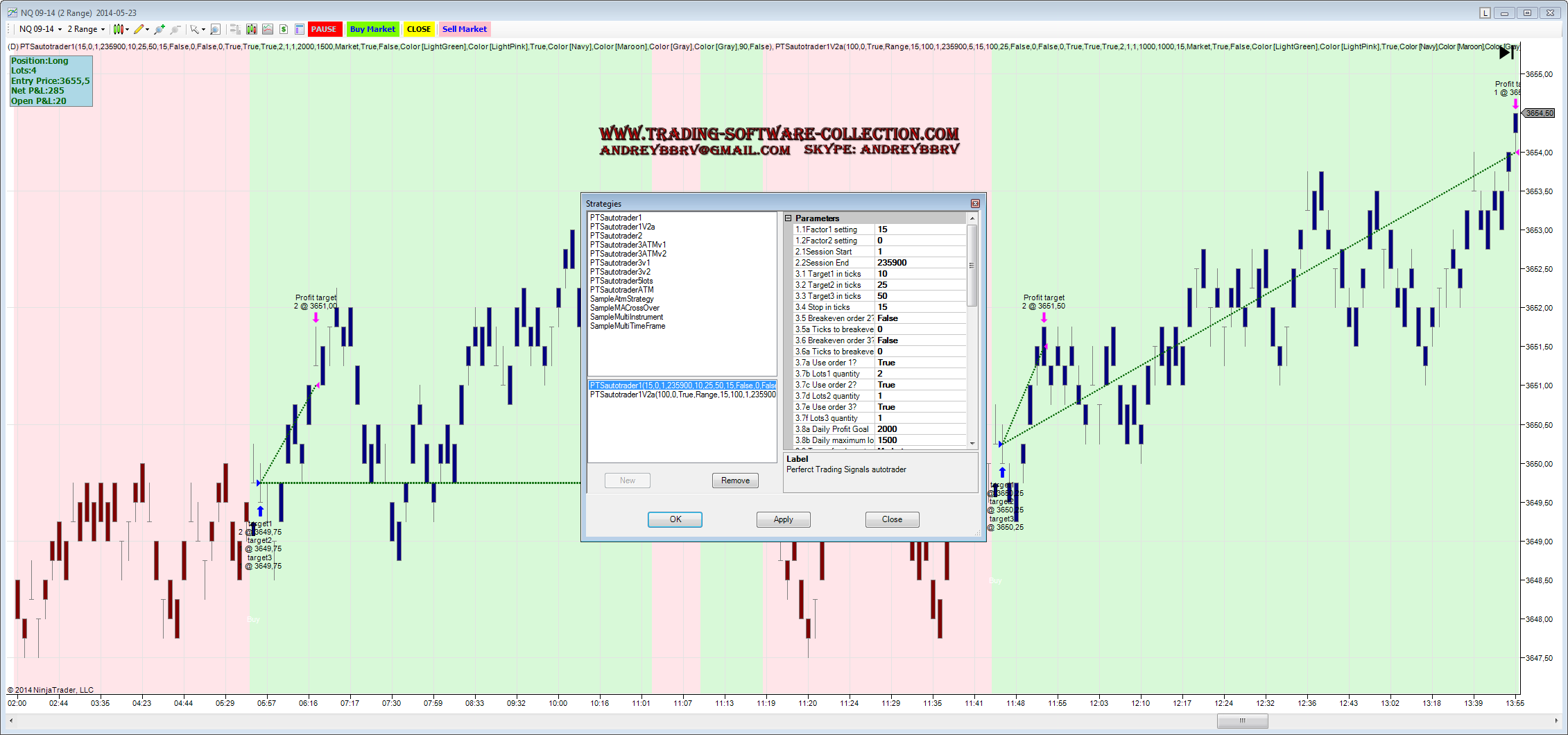Click the zoom out magnifier icon
The height and width of the screenshot is (735, 1568).
175,29
